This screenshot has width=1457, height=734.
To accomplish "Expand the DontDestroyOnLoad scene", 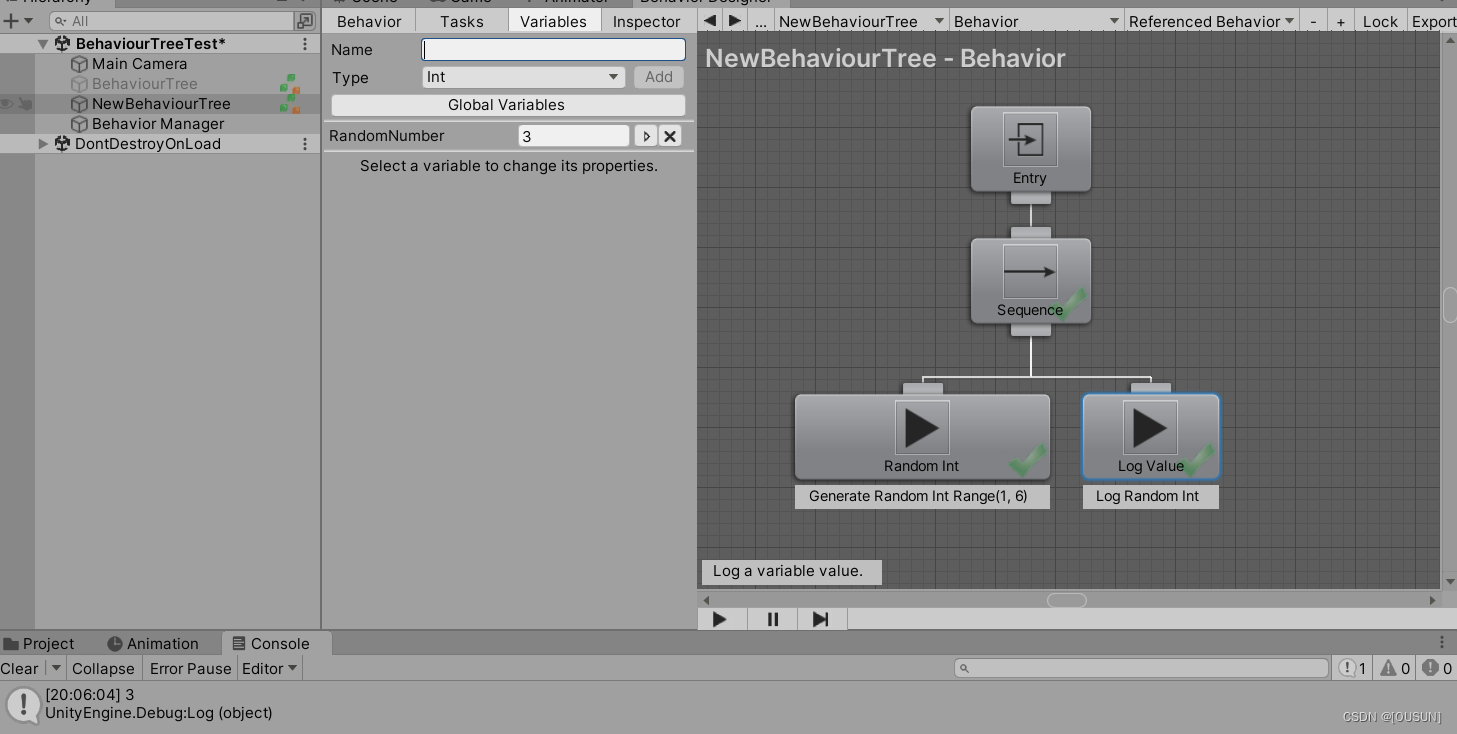I will 43,144.
